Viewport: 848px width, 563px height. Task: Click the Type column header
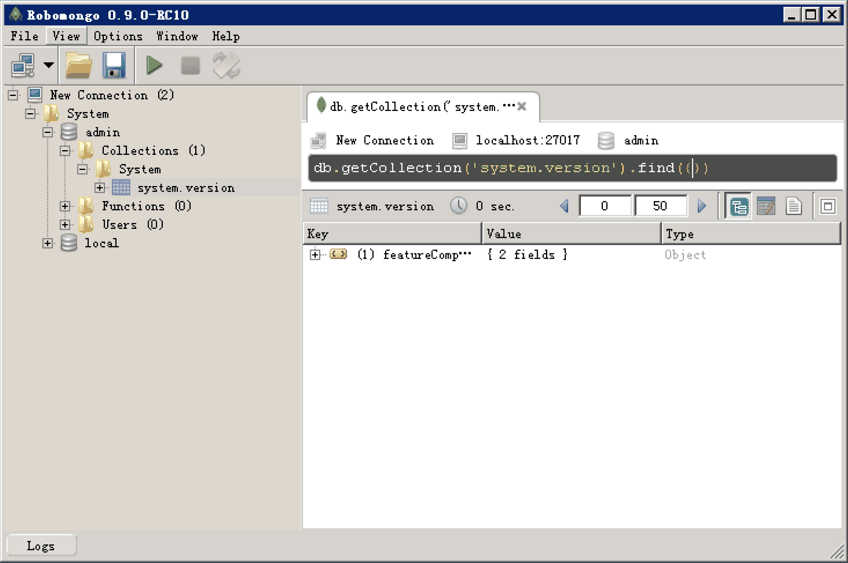click(751, 234)
